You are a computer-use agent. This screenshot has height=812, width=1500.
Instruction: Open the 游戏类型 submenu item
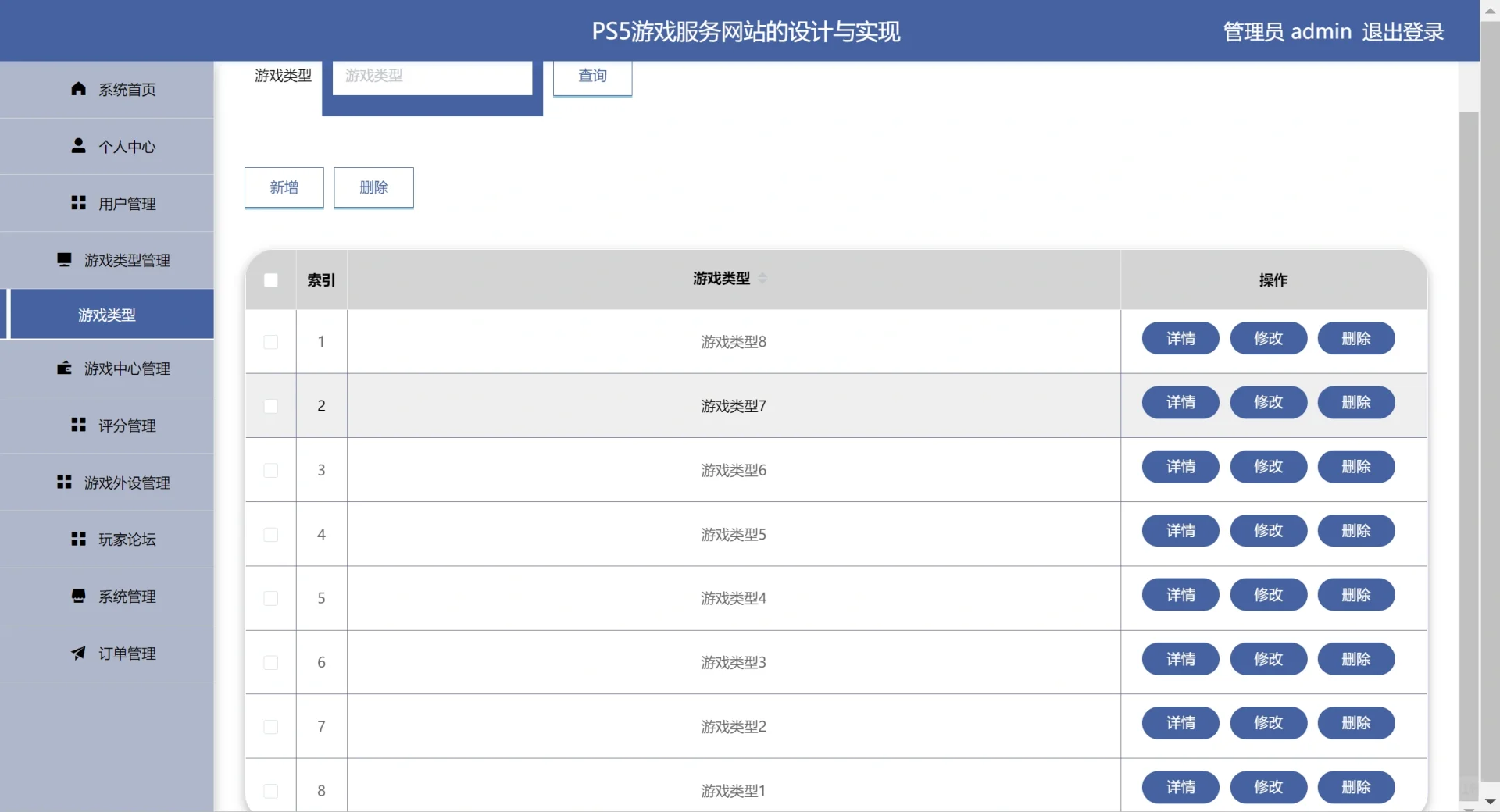point(107,315)
